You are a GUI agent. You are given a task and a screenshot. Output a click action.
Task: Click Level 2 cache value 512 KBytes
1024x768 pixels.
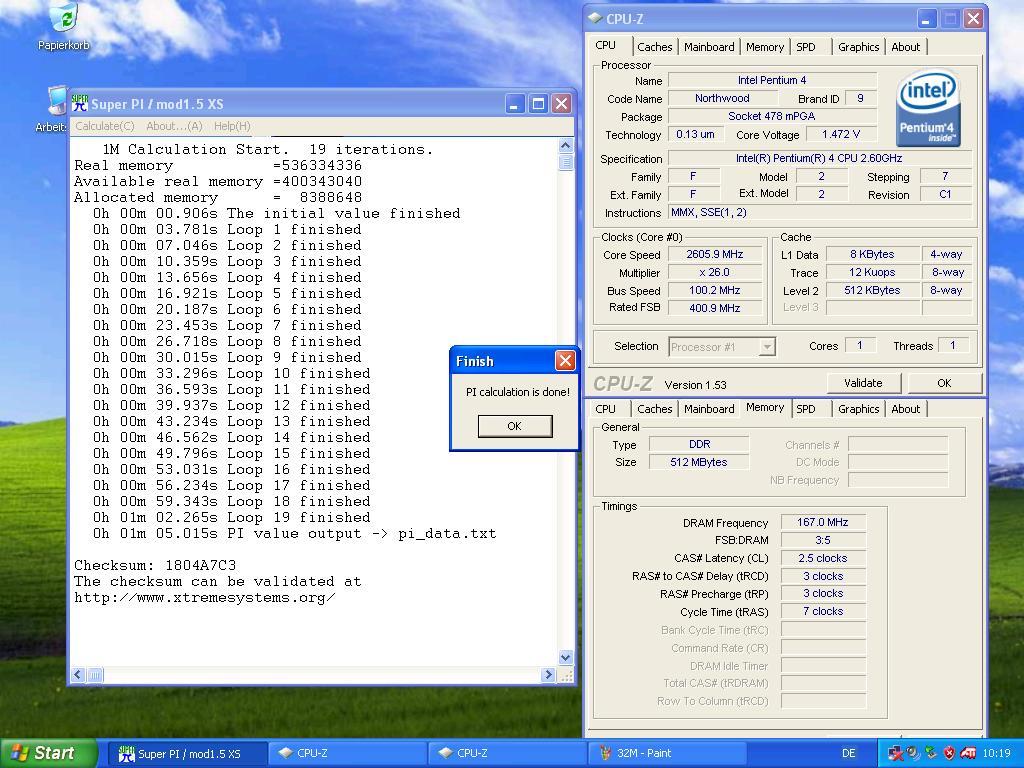coord(872,290)
